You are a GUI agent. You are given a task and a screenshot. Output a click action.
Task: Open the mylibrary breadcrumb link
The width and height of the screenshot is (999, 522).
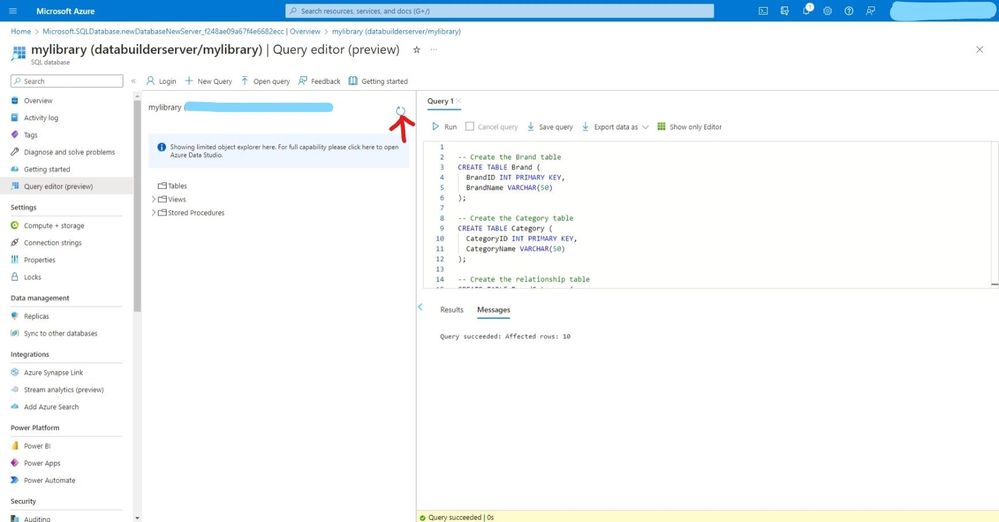396,31
